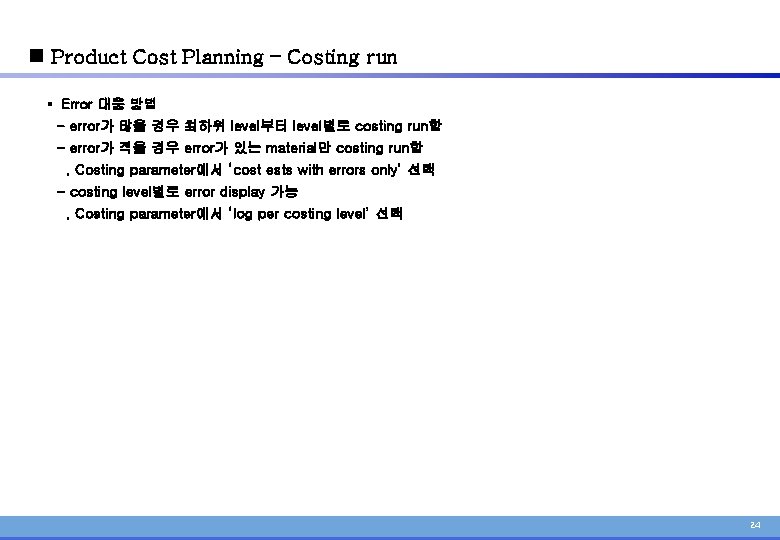The image size is (780, 540).
Task: Click the line containing 'cost ests with errors only'
Action: coord(250,170)
